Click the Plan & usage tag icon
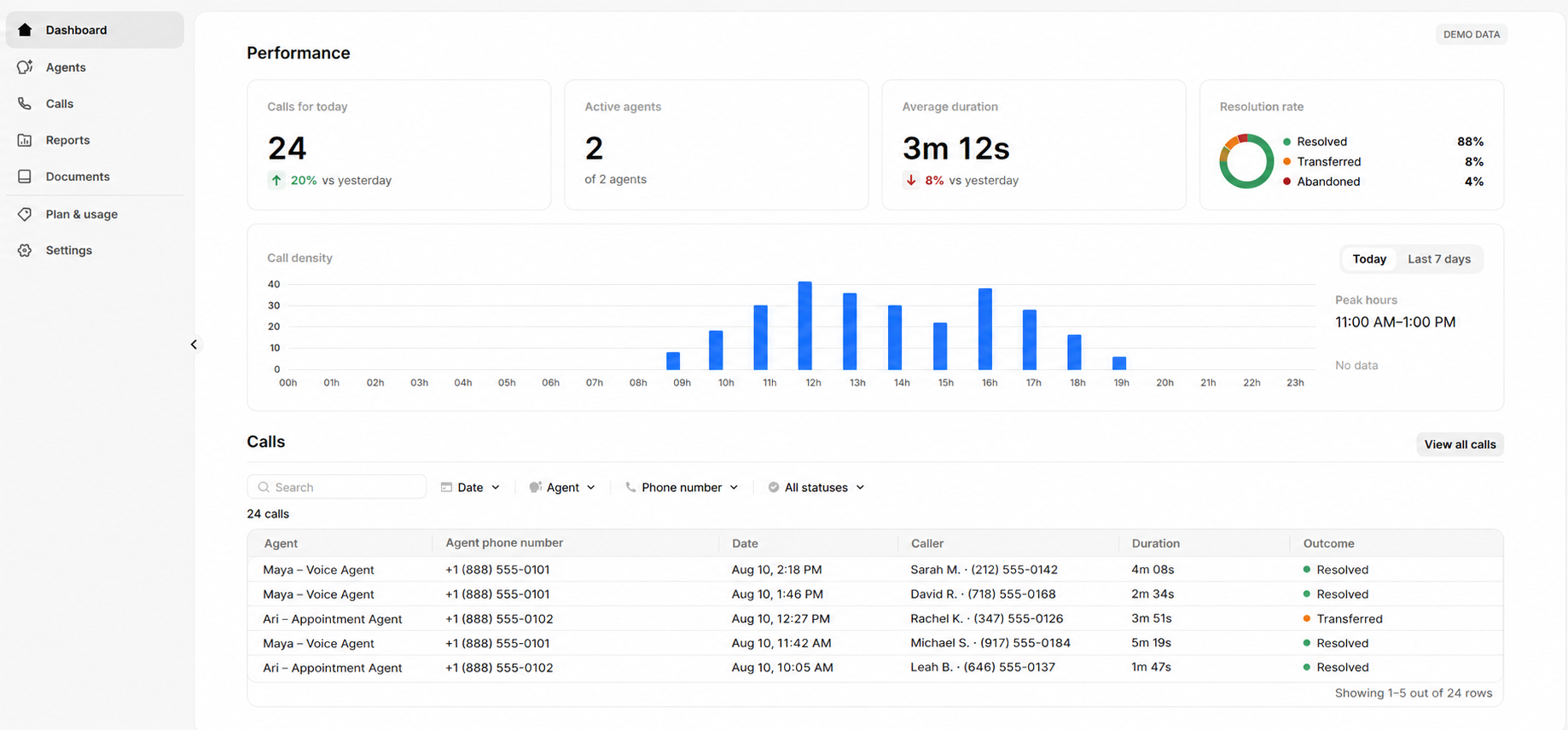 pyautogui.click(x=25, y=214)
